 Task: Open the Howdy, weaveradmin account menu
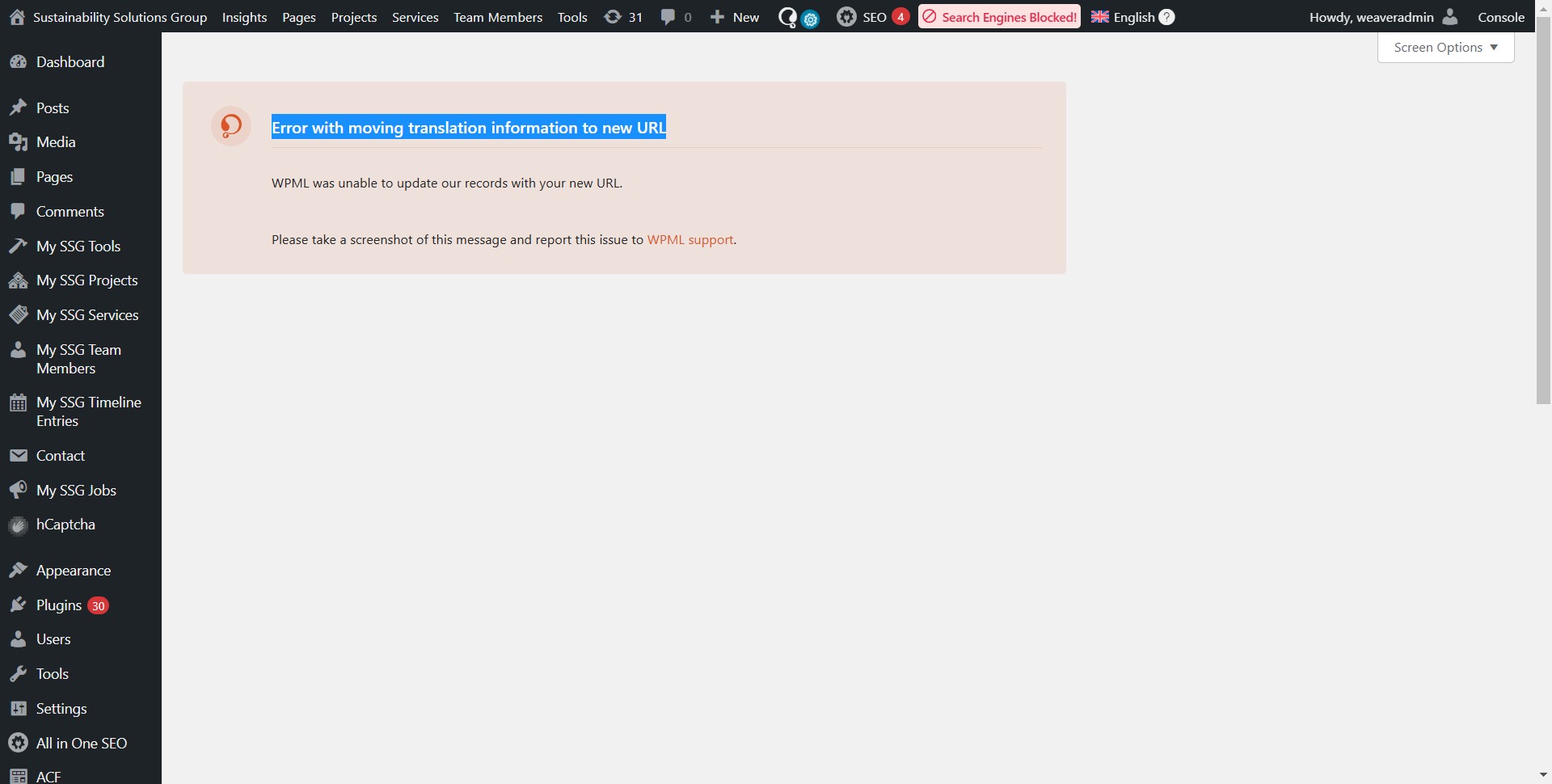coord(1384,17)
